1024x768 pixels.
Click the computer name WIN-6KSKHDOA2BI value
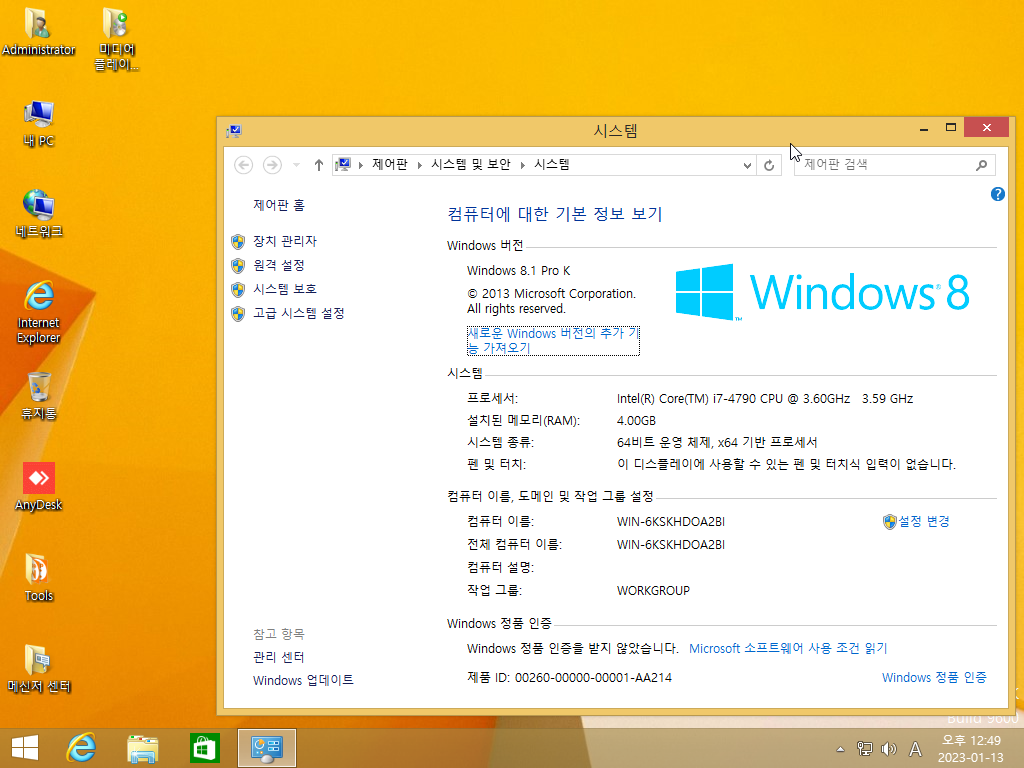point(671,522)
